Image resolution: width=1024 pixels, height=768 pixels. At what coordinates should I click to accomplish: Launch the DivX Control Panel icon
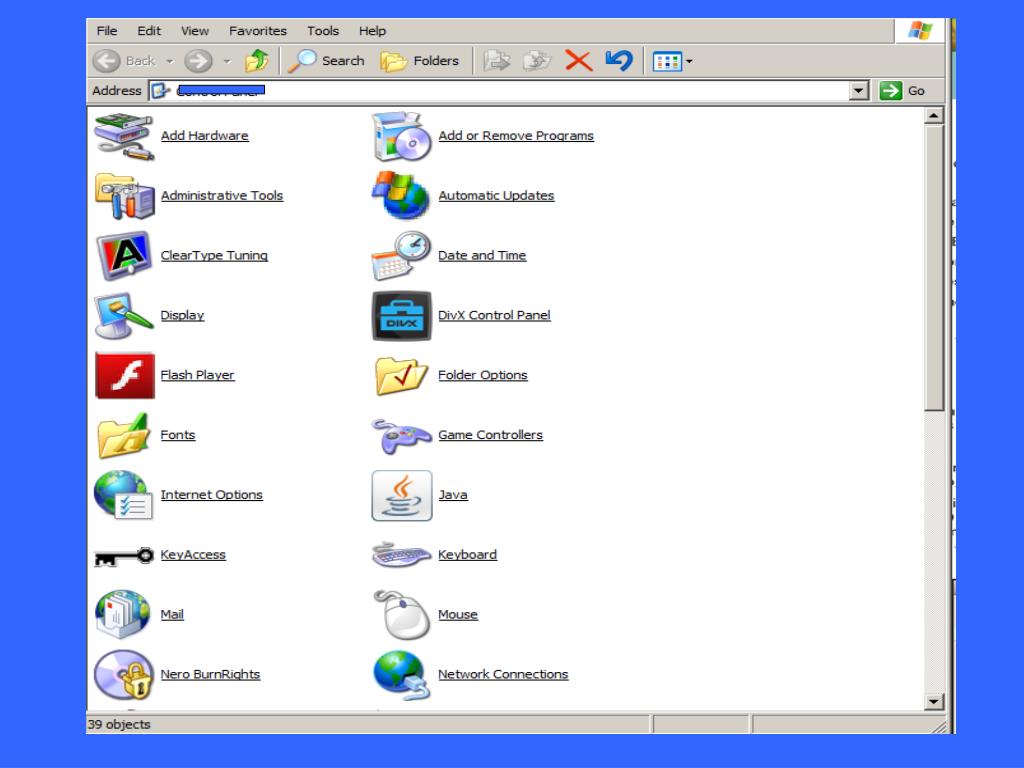tap(402, 316)
